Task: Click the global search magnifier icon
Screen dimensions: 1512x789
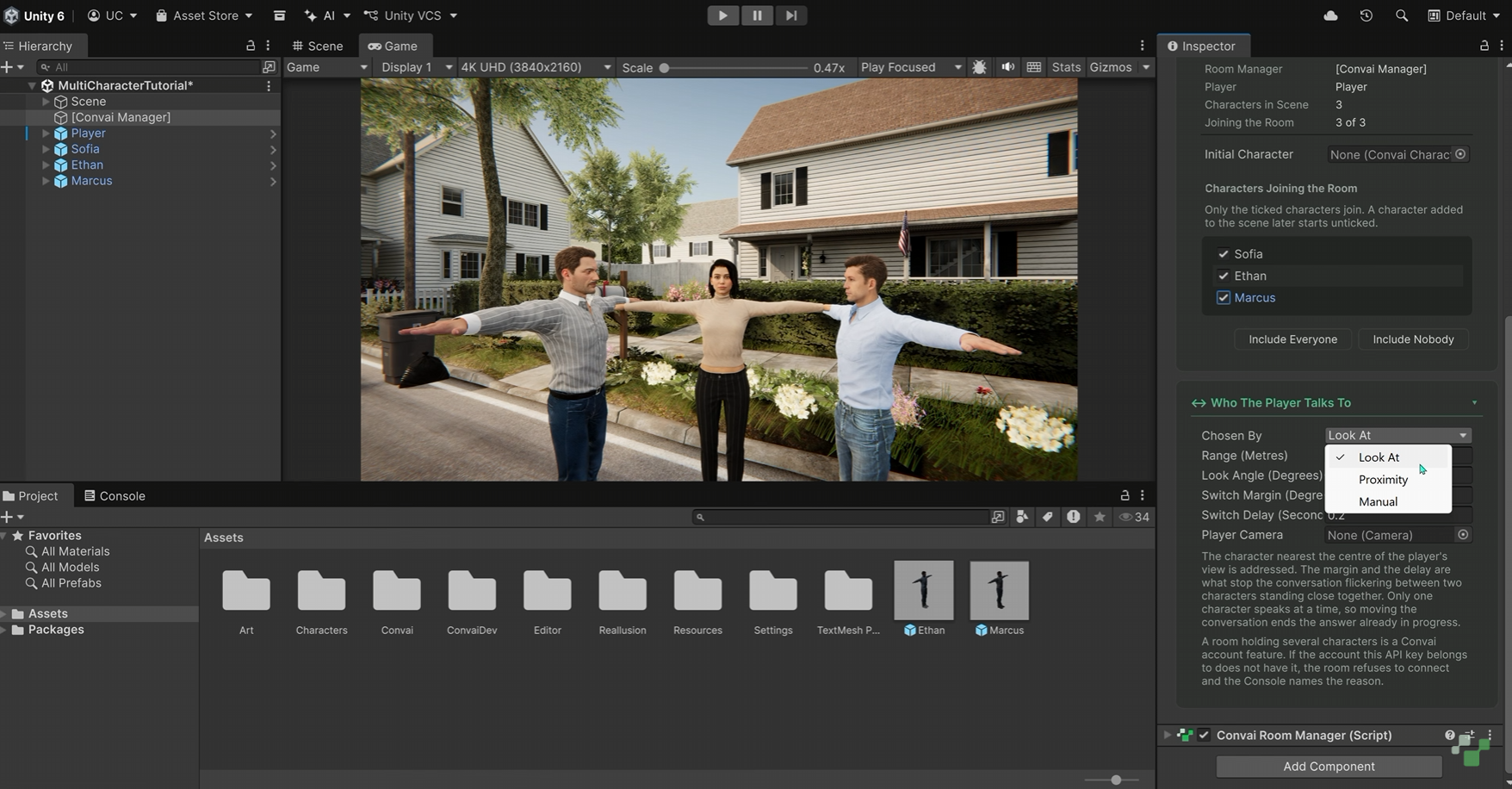Action: click(x=1402, y=16)
